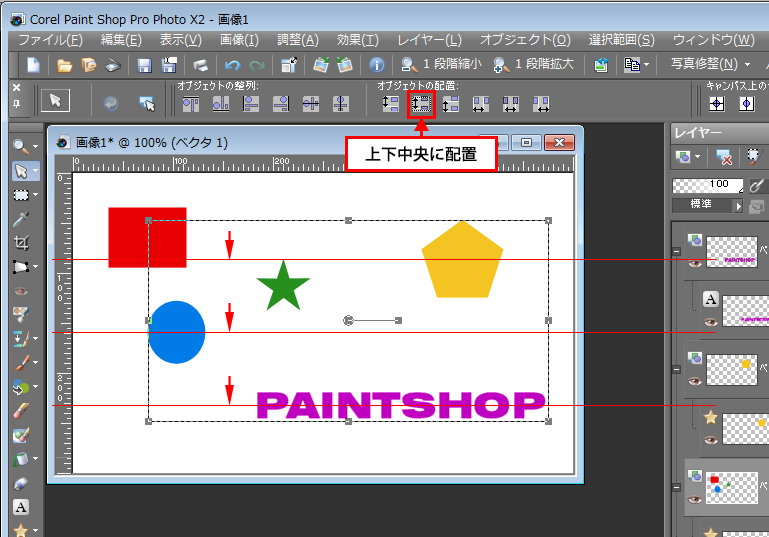Screen dimensions: 769x537
Task: Undo the last action
Action: [x=232, y=65]
